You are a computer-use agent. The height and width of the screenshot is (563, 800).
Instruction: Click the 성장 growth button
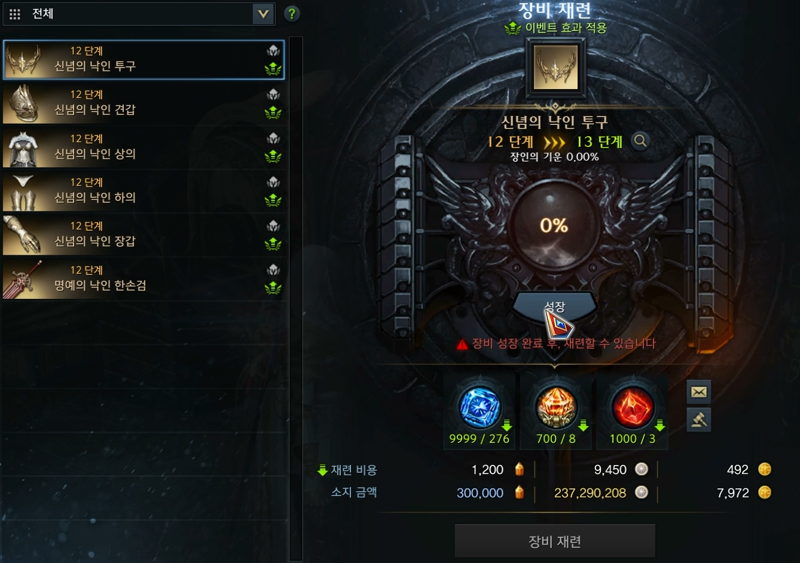(555, 306)
